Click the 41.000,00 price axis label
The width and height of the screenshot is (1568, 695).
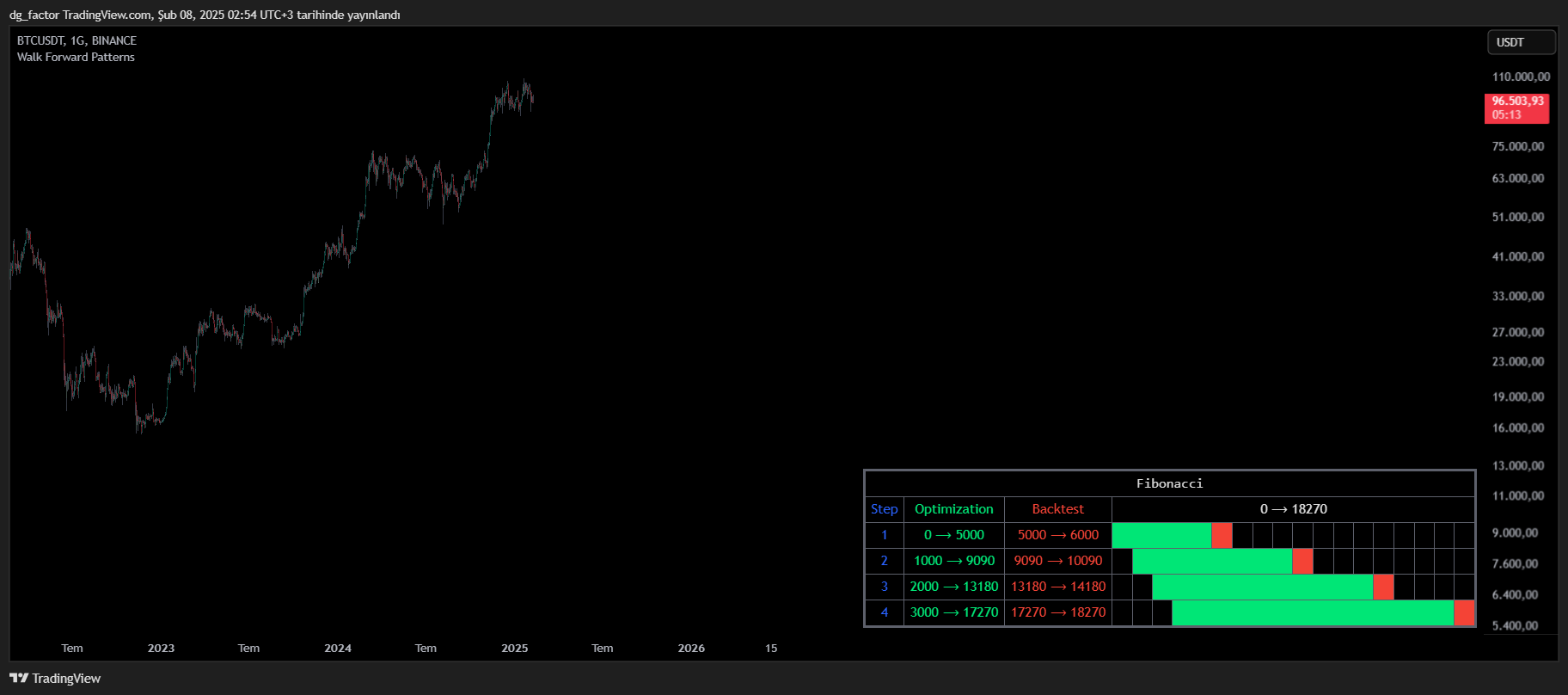click(1518, 256)
